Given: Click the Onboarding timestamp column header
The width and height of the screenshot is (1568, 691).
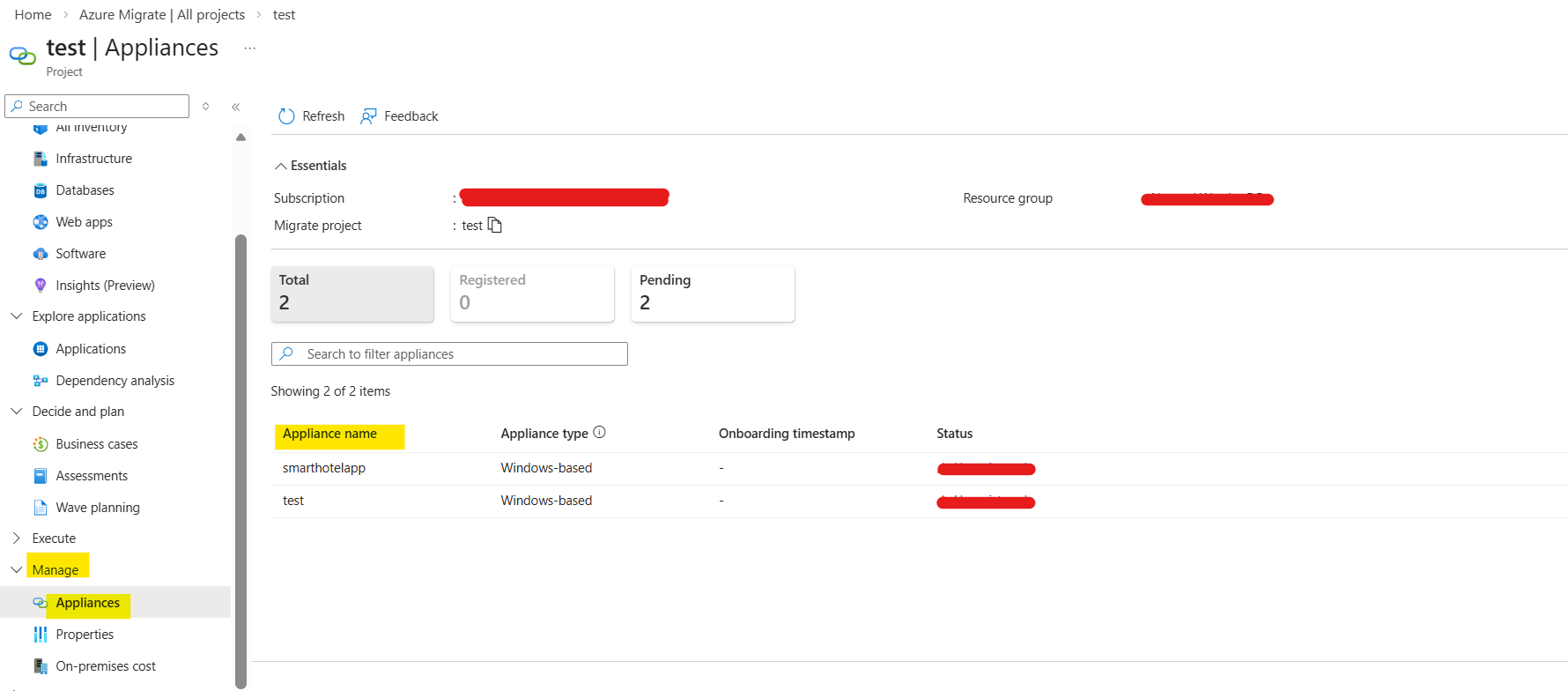Looking at the screenshot, I should 787,434.
